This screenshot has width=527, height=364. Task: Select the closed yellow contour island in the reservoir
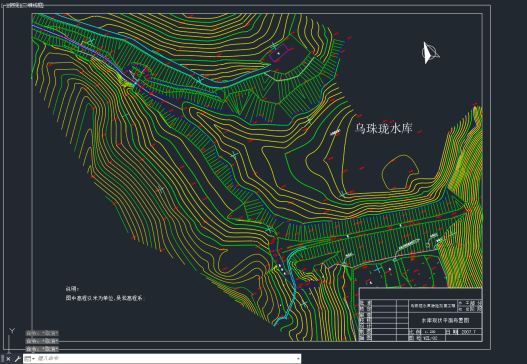pyautogui.click(x=400, y=172)
